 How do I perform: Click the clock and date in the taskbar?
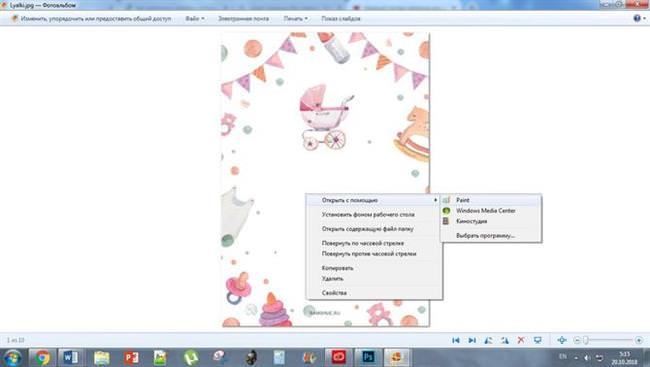(x=624, y=358)
